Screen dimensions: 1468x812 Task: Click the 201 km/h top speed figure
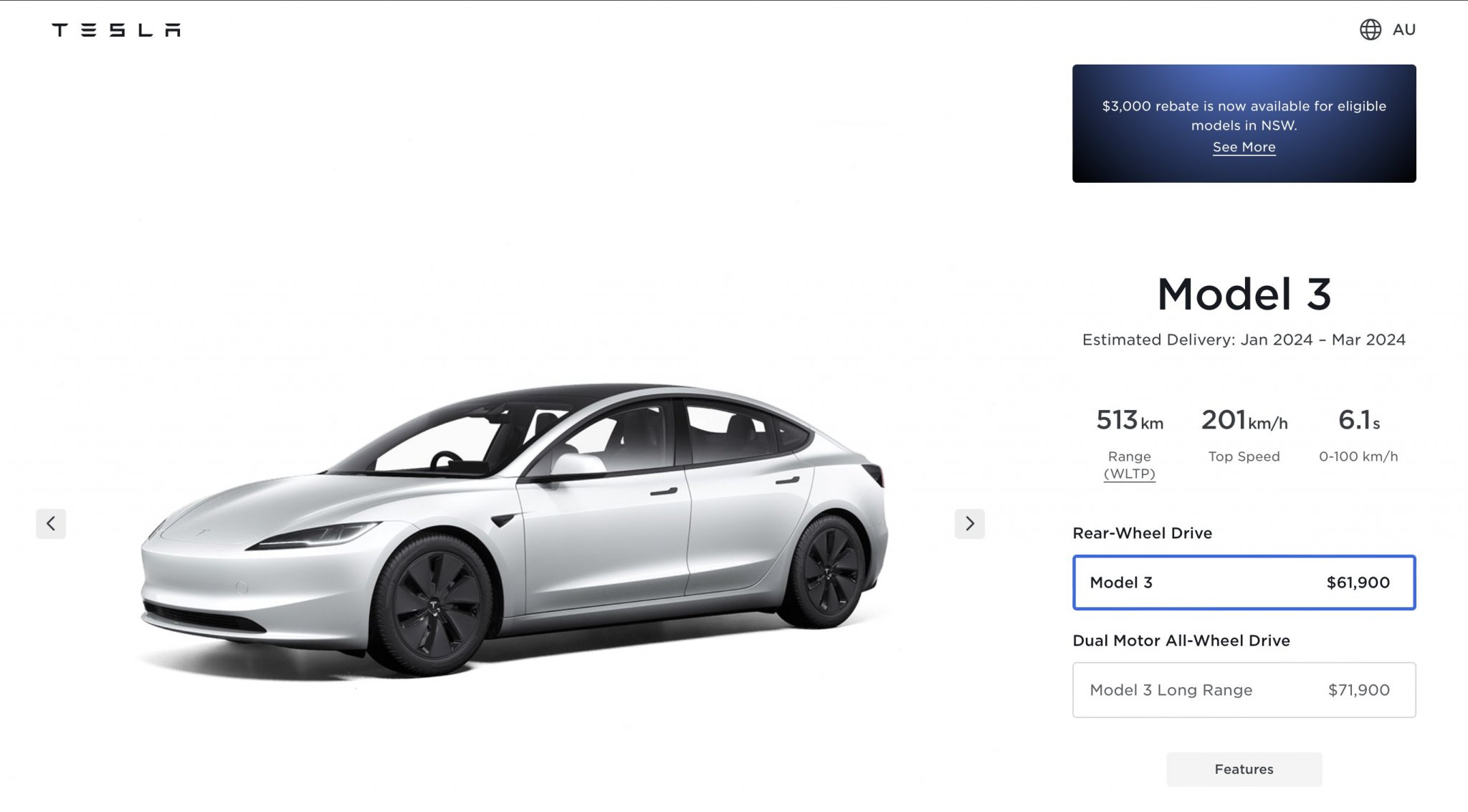[x=1244, y=420]
